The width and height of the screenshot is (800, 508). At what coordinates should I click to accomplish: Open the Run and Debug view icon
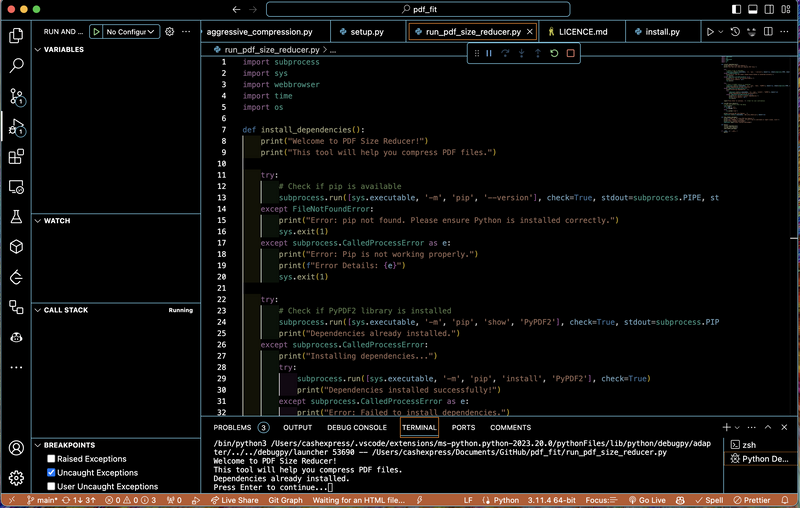(x=16, y=126)
